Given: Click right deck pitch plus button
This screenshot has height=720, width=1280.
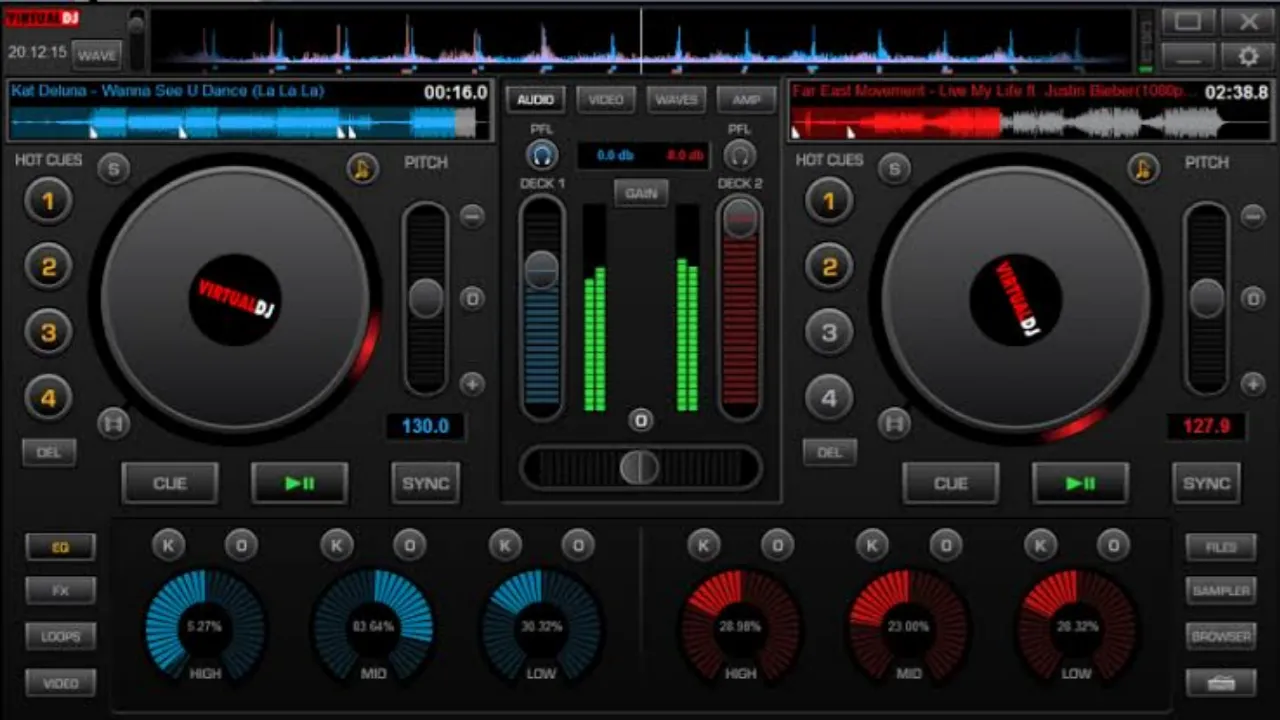Looking at the screenshot, I should pos(1253,383).
